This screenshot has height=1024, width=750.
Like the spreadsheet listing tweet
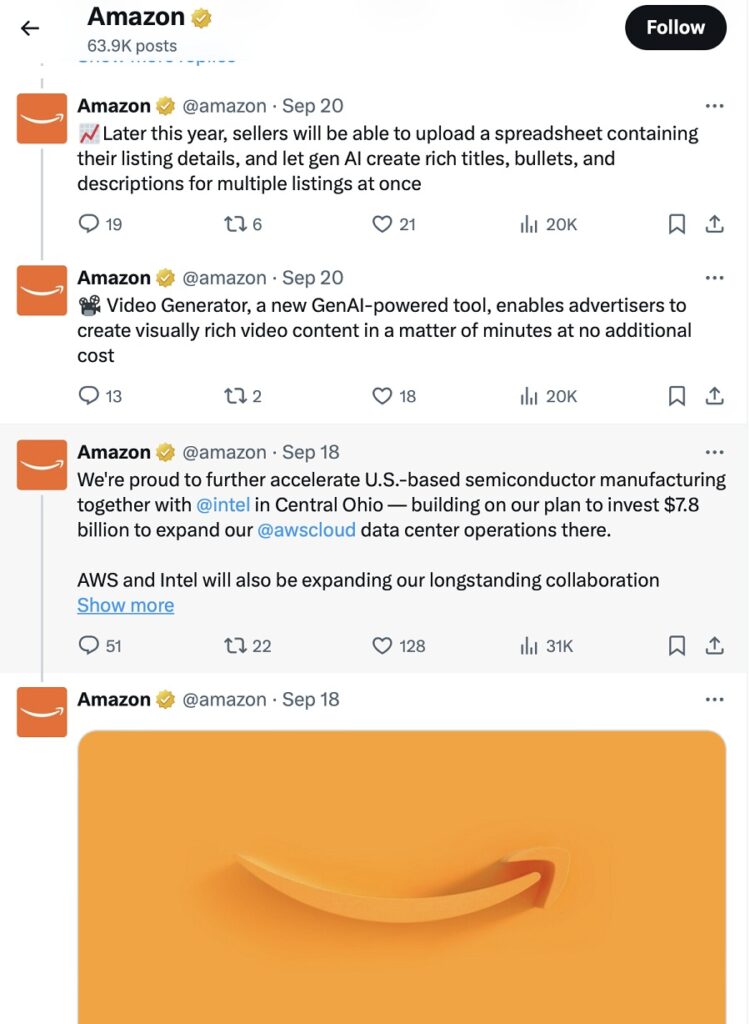pos(382,225)
